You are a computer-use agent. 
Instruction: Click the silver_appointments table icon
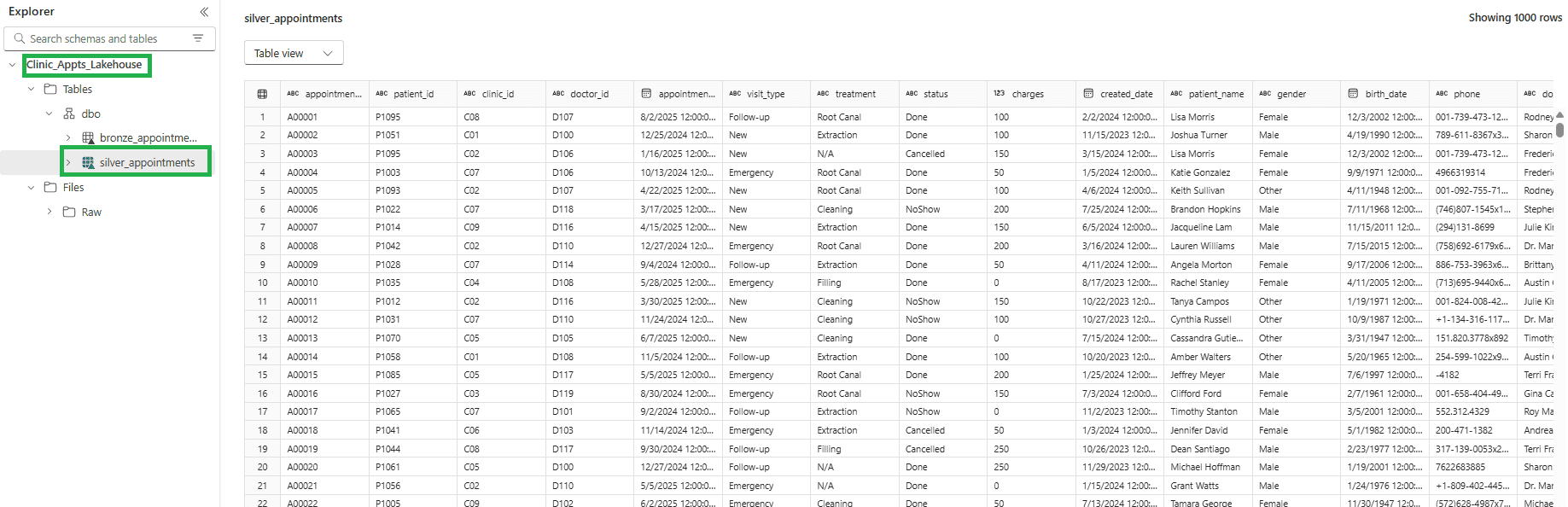pos(88,163)
